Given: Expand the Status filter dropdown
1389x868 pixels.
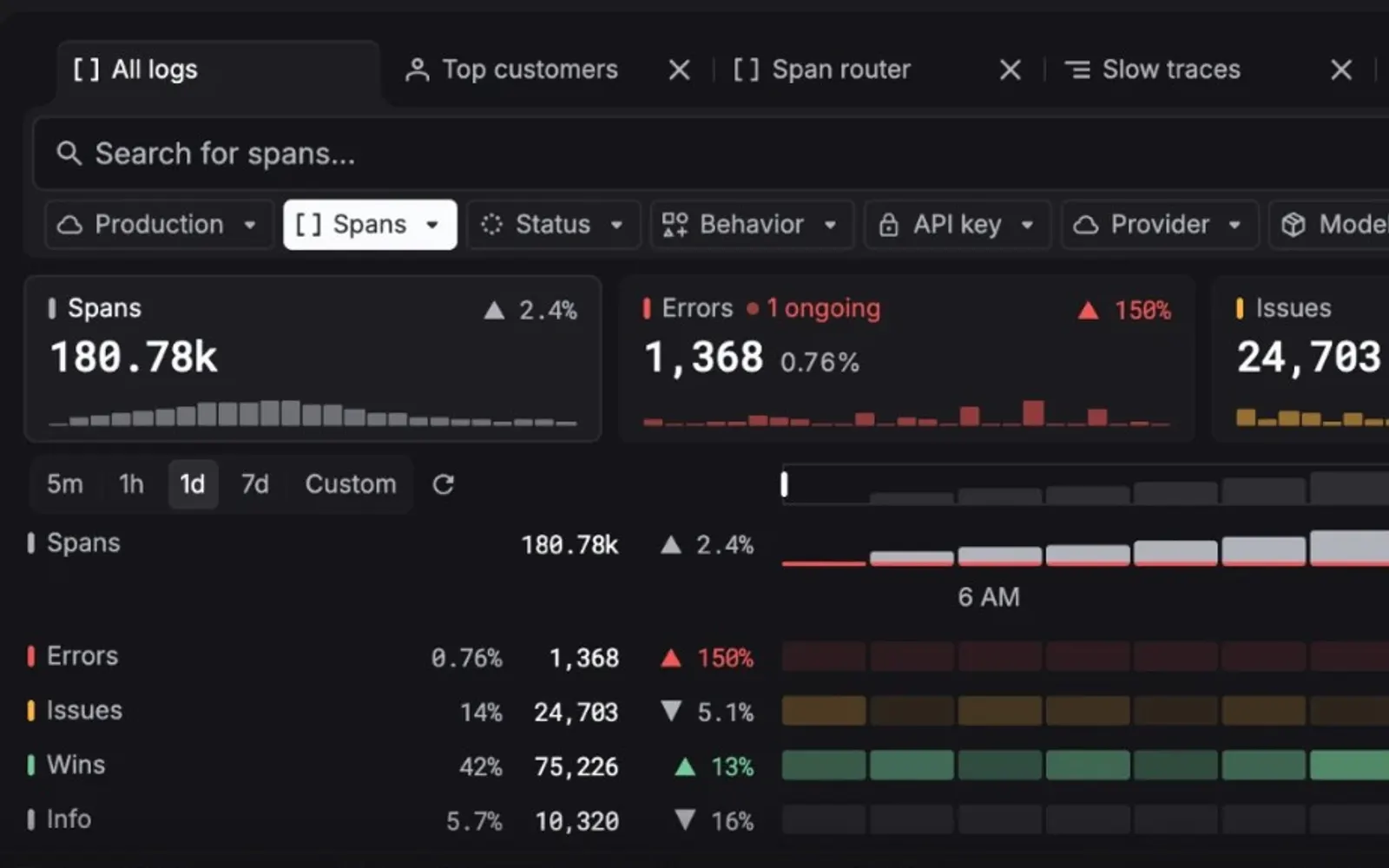Looking at the screenshot, I should [x=553, y=225].
